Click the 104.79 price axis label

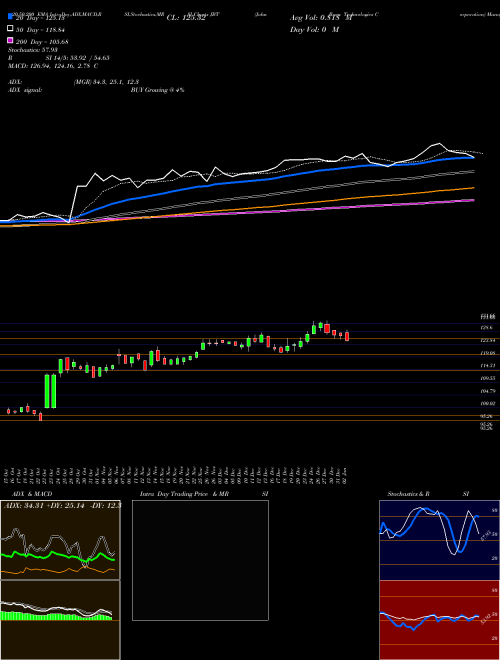pos(487,391)
